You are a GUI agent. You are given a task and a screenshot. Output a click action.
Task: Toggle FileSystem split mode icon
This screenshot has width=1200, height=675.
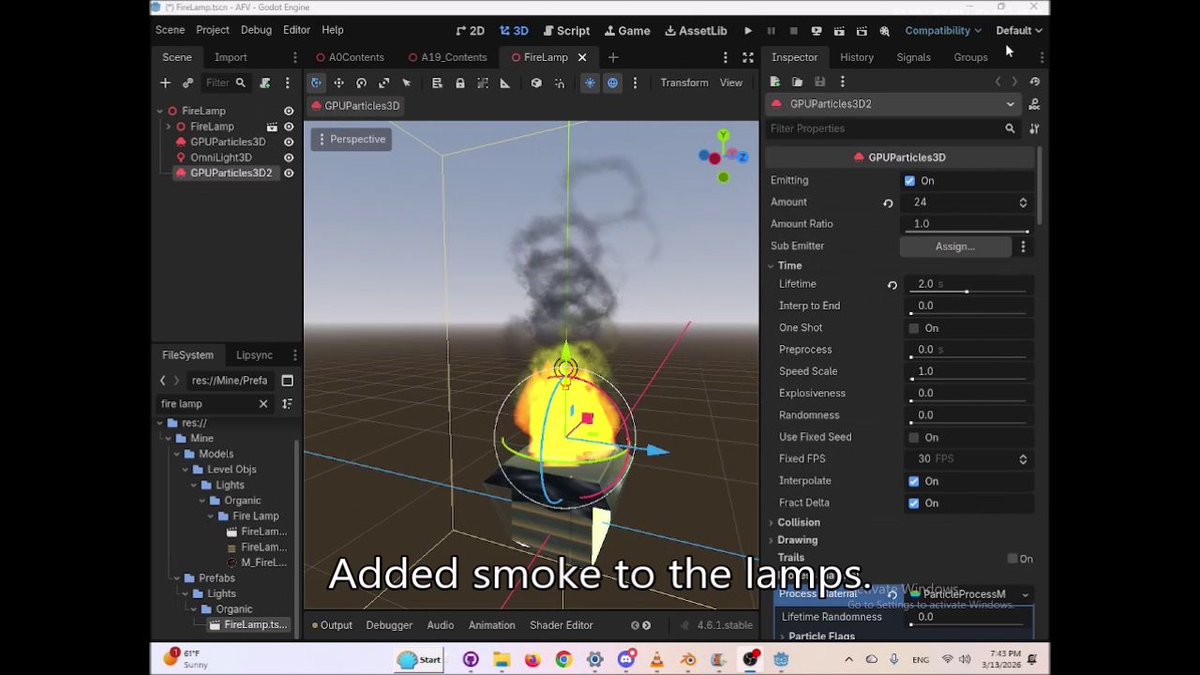[287, 381]
